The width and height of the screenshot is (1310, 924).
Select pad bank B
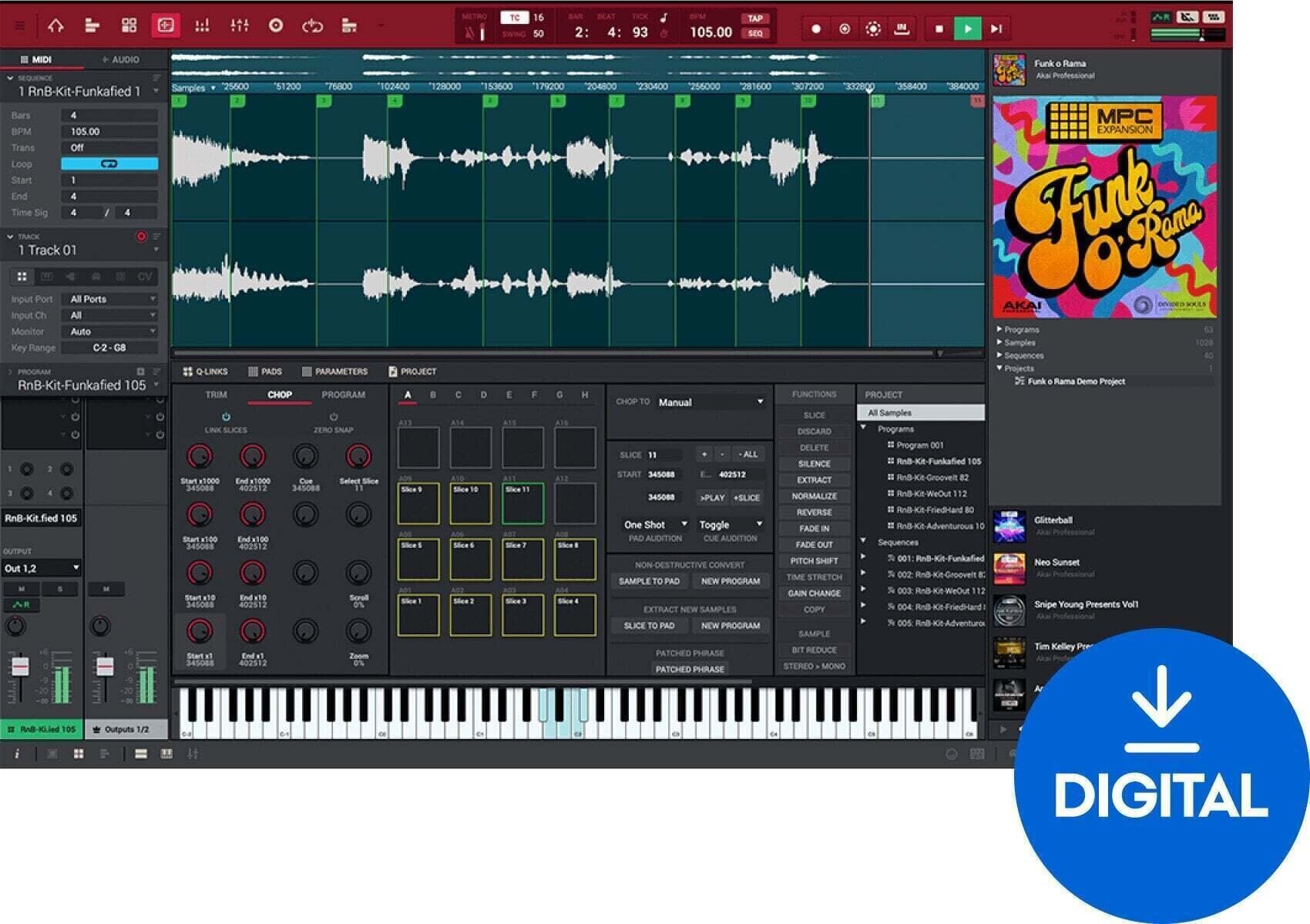click(433, 395)
